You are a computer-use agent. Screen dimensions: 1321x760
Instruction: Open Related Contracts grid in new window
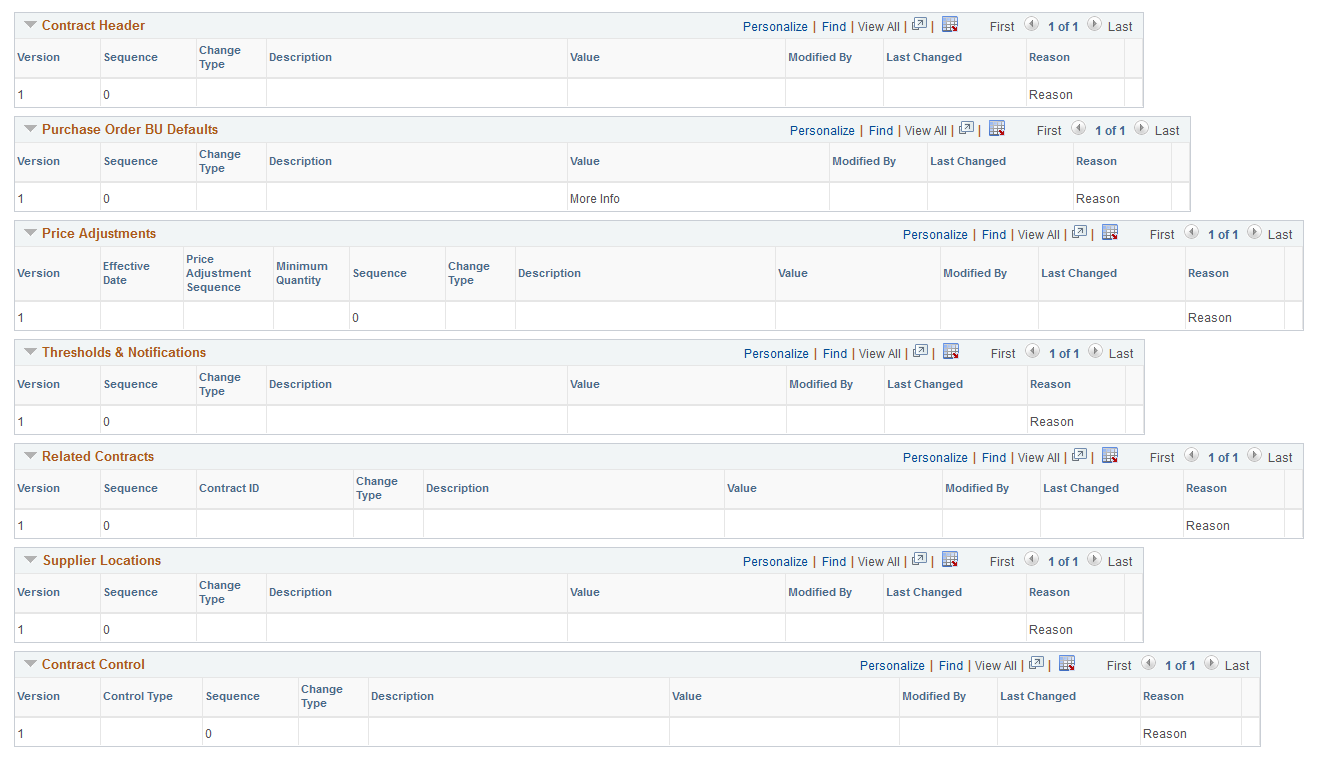[x=1080, y=456]
